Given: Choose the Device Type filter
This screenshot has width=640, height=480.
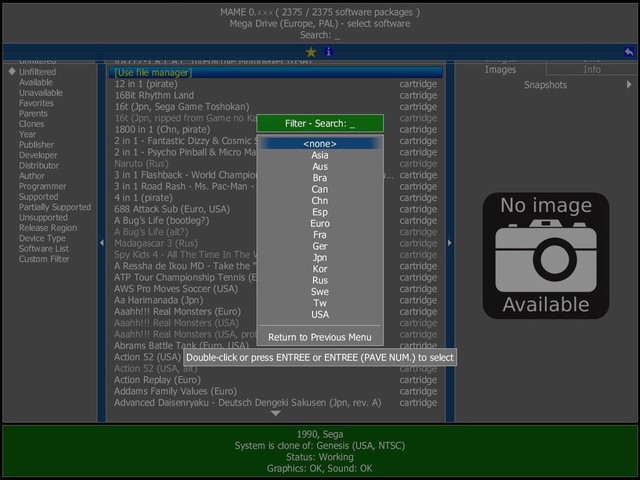Looking at the screenshot, I should (42, 238).
